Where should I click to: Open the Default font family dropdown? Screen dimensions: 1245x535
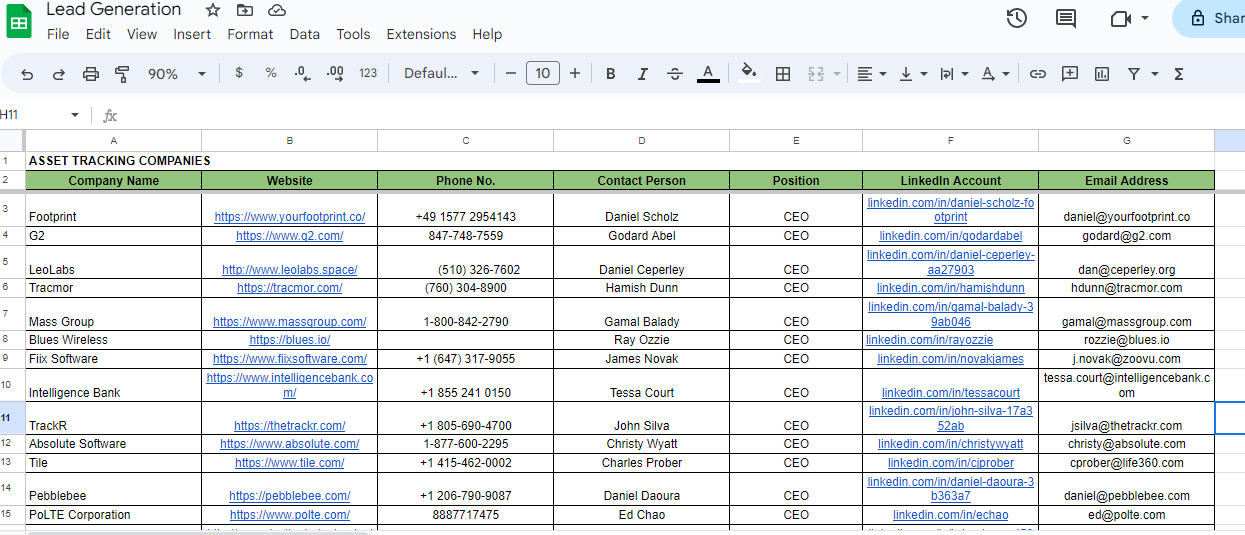pos(441,73)
